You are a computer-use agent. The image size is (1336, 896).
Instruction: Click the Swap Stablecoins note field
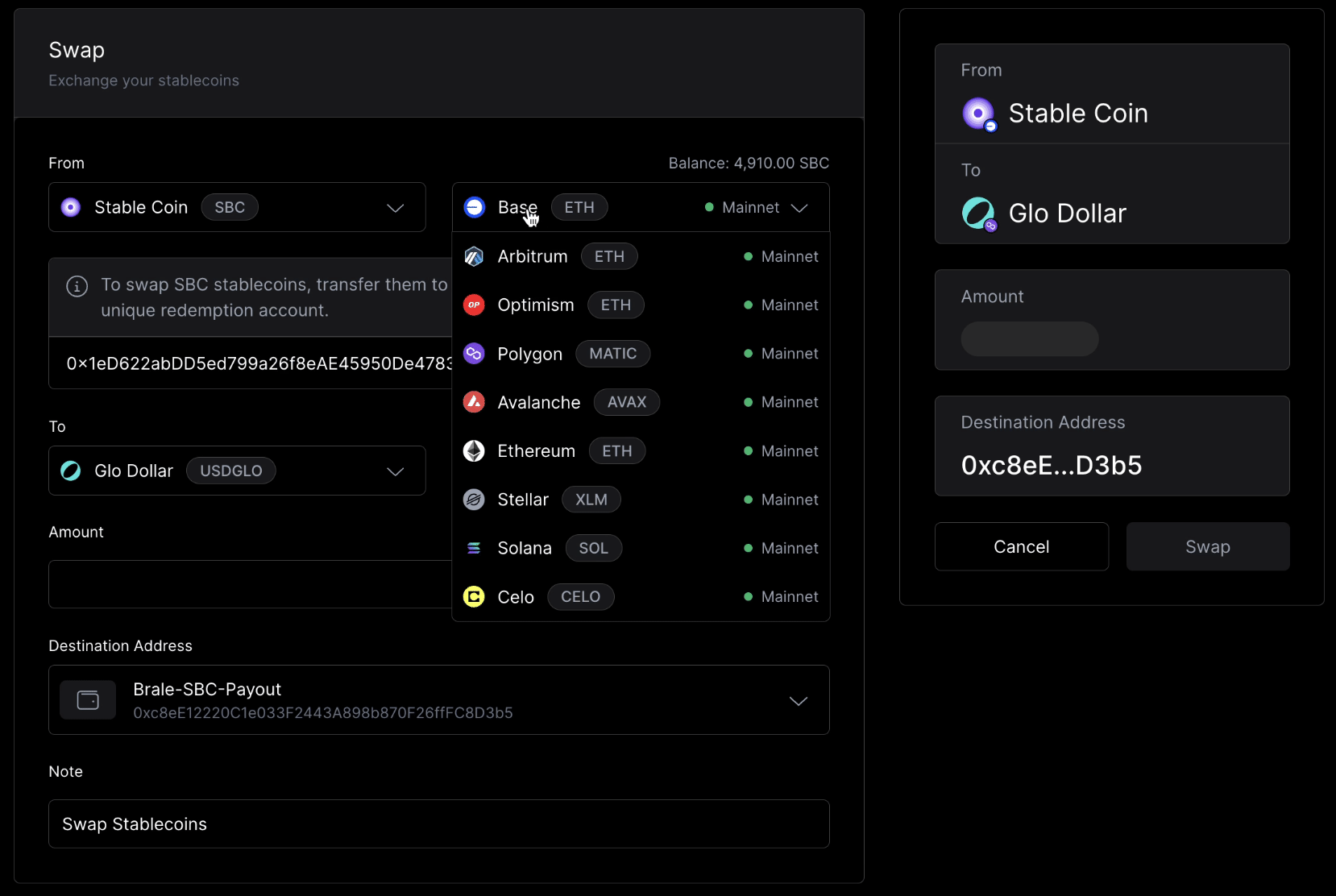click(438, 823)
